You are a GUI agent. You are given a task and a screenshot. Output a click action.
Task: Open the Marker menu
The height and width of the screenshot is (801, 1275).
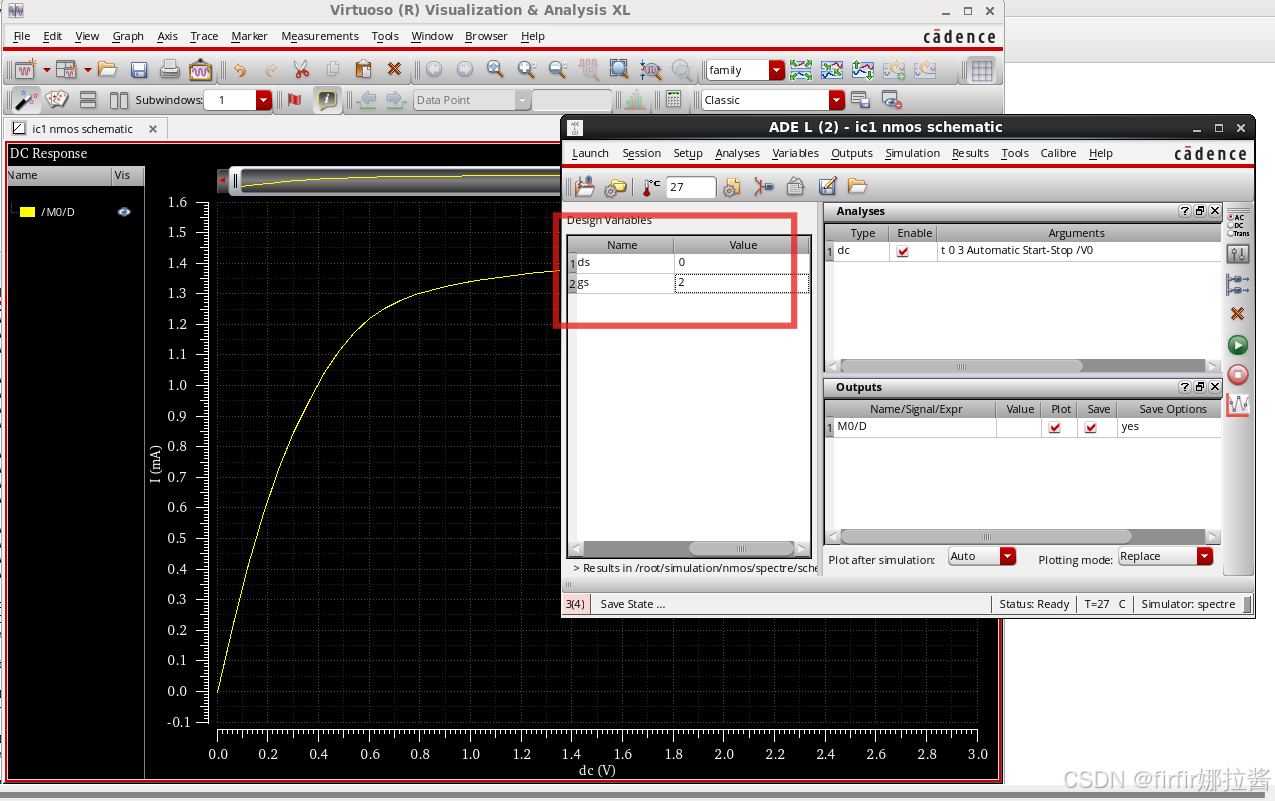click(x=249, y=36)
